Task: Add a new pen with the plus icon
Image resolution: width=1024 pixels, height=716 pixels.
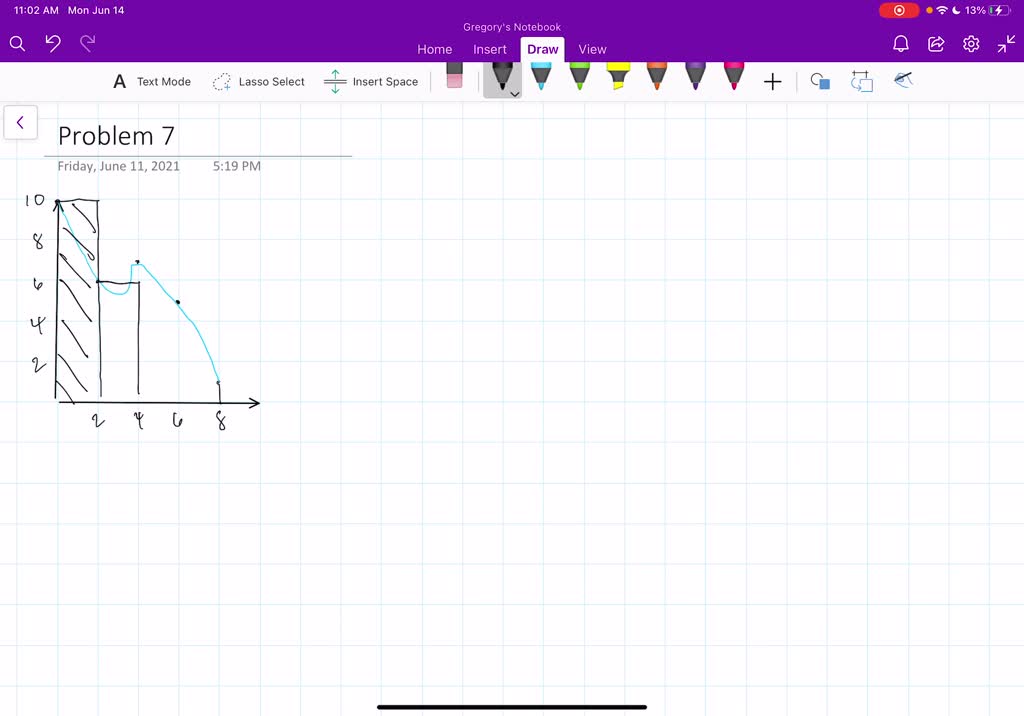Action: [x=772, y=81]
